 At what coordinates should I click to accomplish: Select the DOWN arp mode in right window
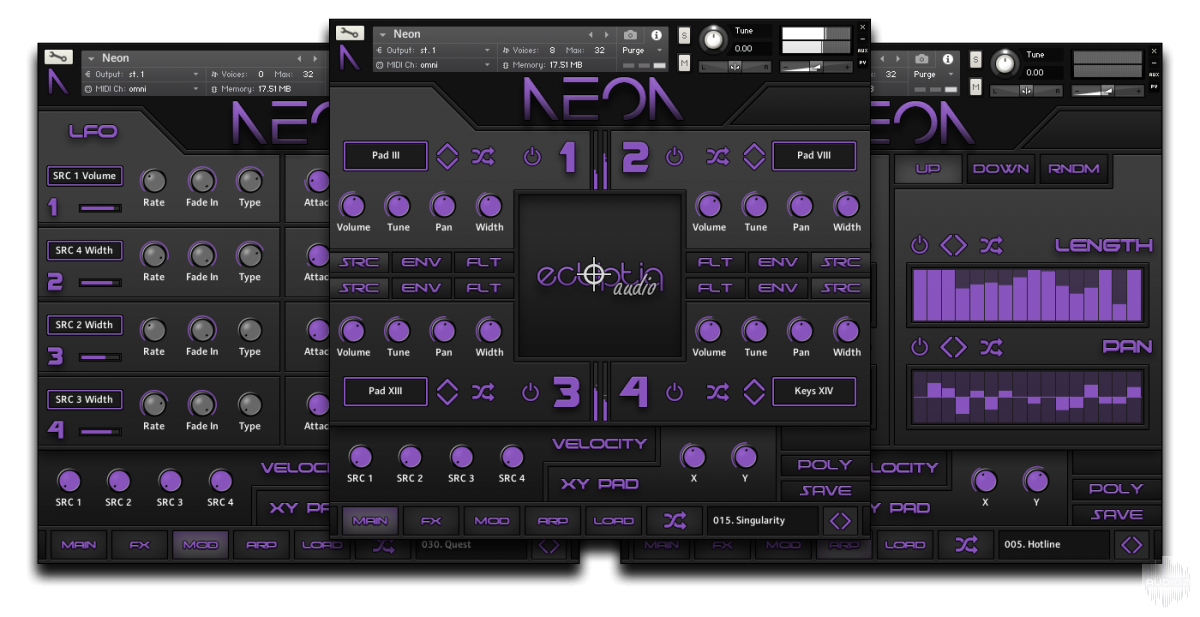pos(1000,169)
